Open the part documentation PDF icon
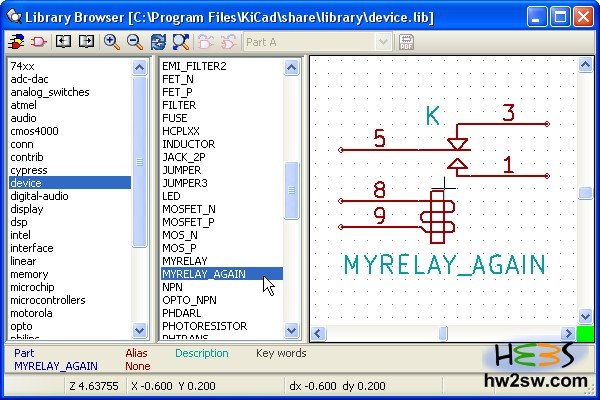 pyautogui.click(x=407, y=42)
